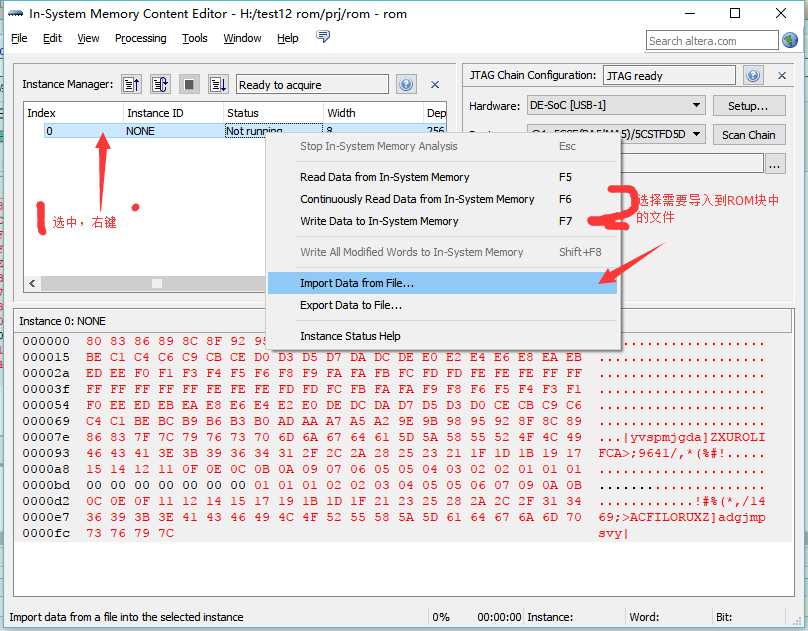808x631 pixels.
Task: Click the Width column header
Action: click(x=373, y=113)
